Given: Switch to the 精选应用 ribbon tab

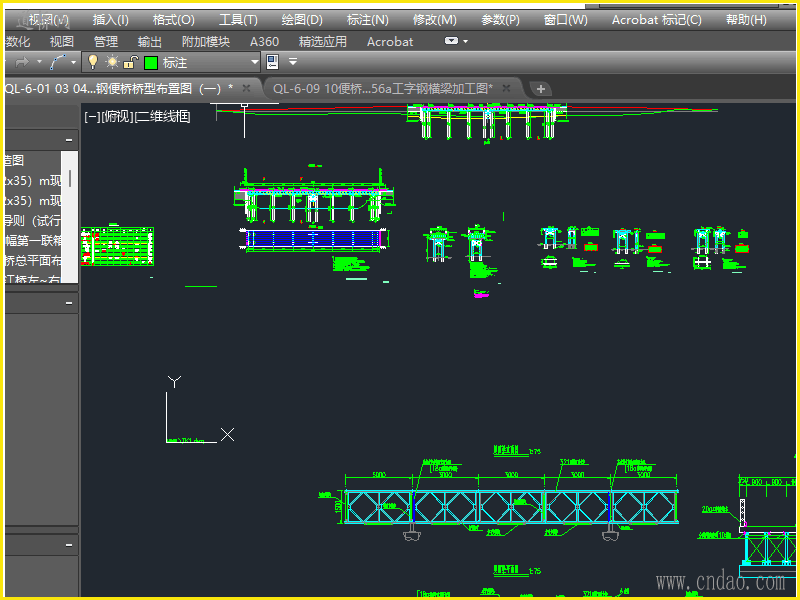Looking at the screenshot, I should 322,41.
